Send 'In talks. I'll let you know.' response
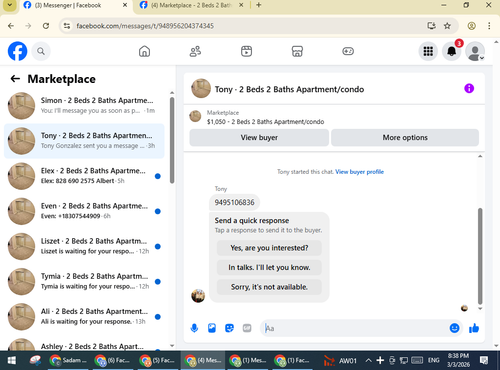 tap(269, 267)
